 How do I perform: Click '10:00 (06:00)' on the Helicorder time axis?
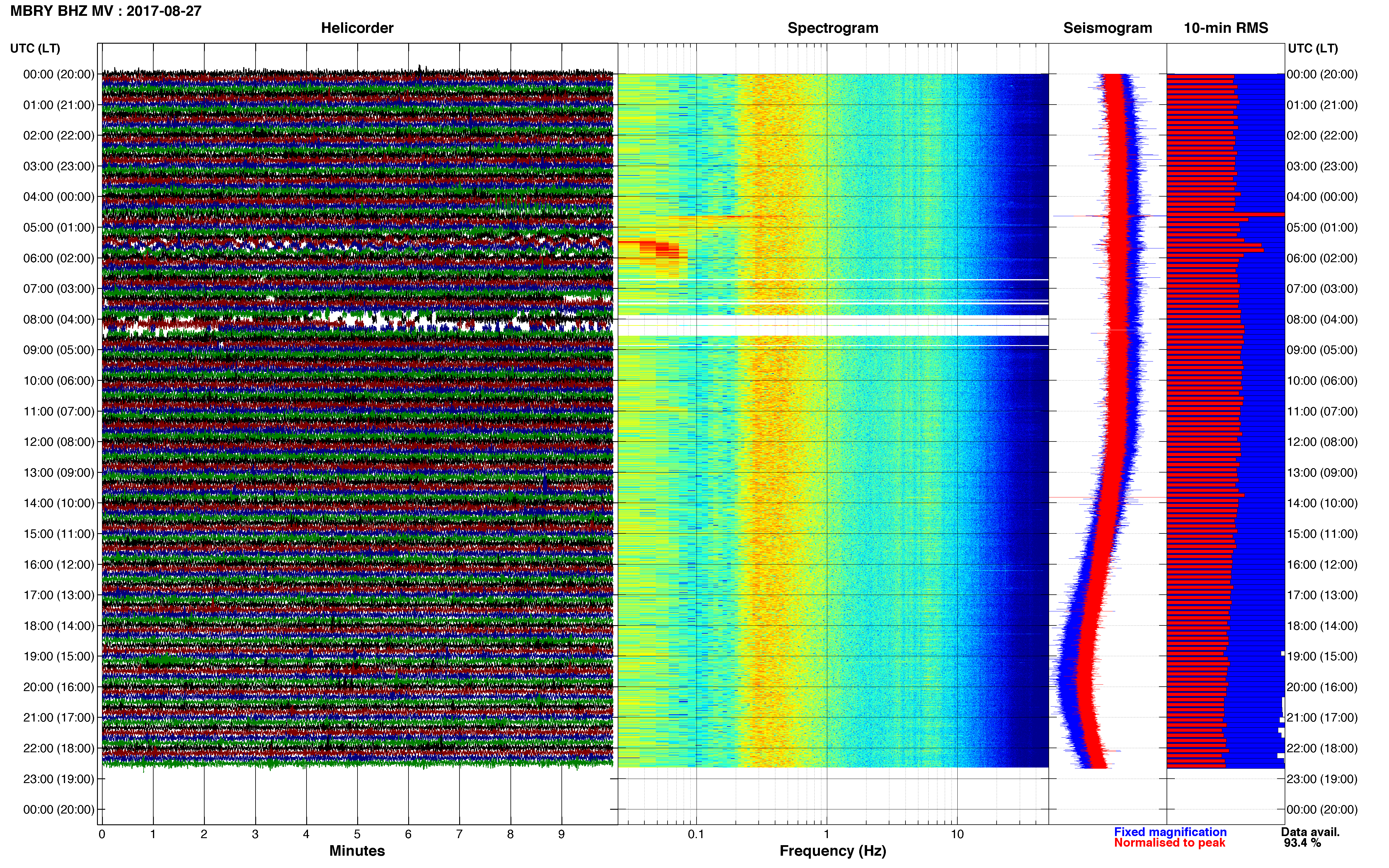pyautogui.click(x=59, y=381)
